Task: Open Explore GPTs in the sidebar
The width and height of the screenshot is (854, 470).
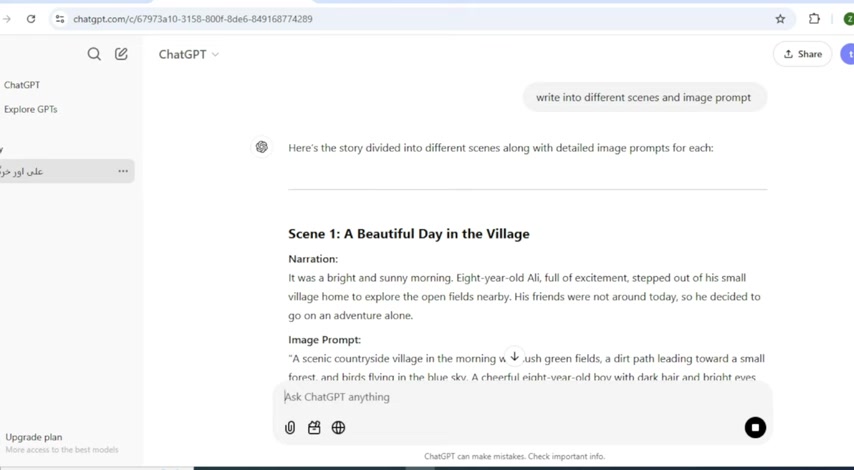Action: [x=30, y=109]
